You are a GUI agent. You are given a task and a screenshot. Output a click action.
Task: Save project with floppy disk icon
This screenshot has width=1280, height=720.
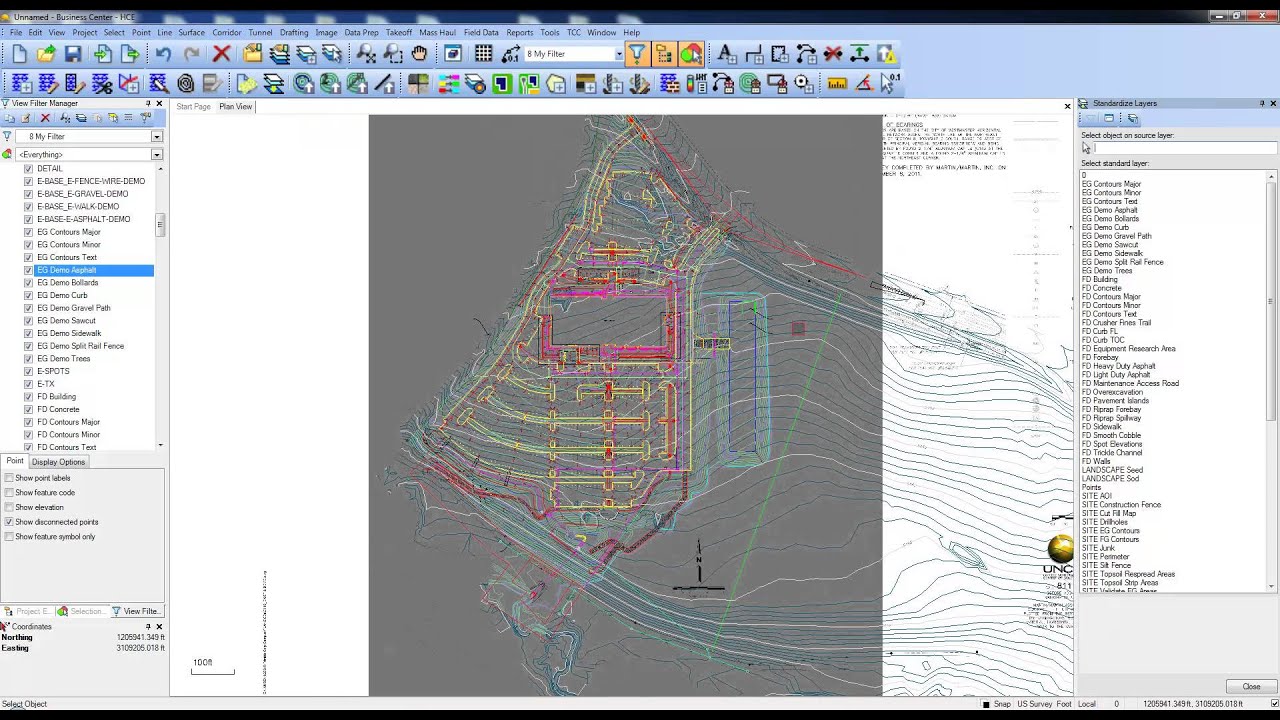click(x=73, y=54)
